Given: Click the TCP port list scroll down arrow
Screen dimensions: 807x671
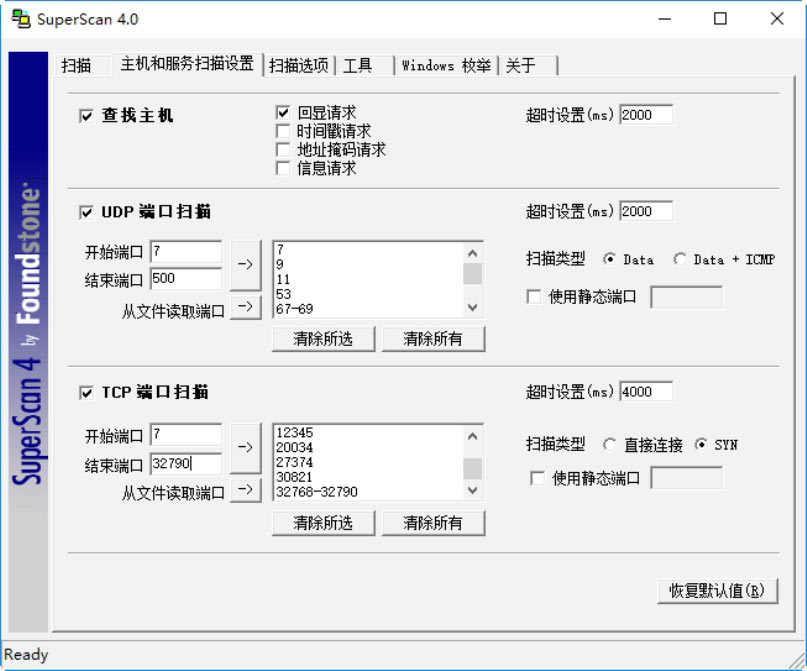Looking at the screenshot, I should (472, 490).
